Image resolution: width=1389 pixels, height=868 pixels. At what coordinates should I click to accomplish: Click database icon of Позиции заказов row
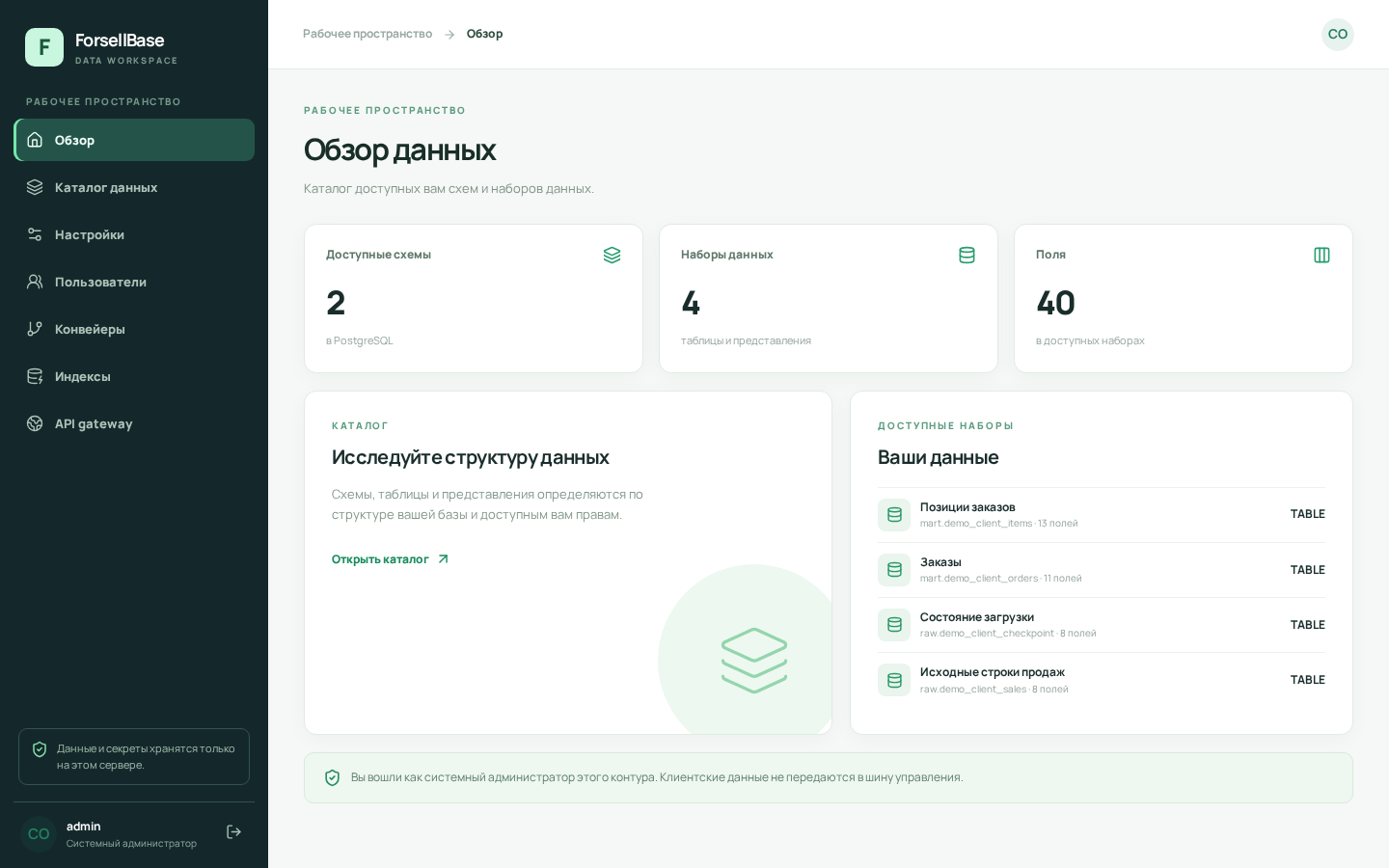coord(894,515)
